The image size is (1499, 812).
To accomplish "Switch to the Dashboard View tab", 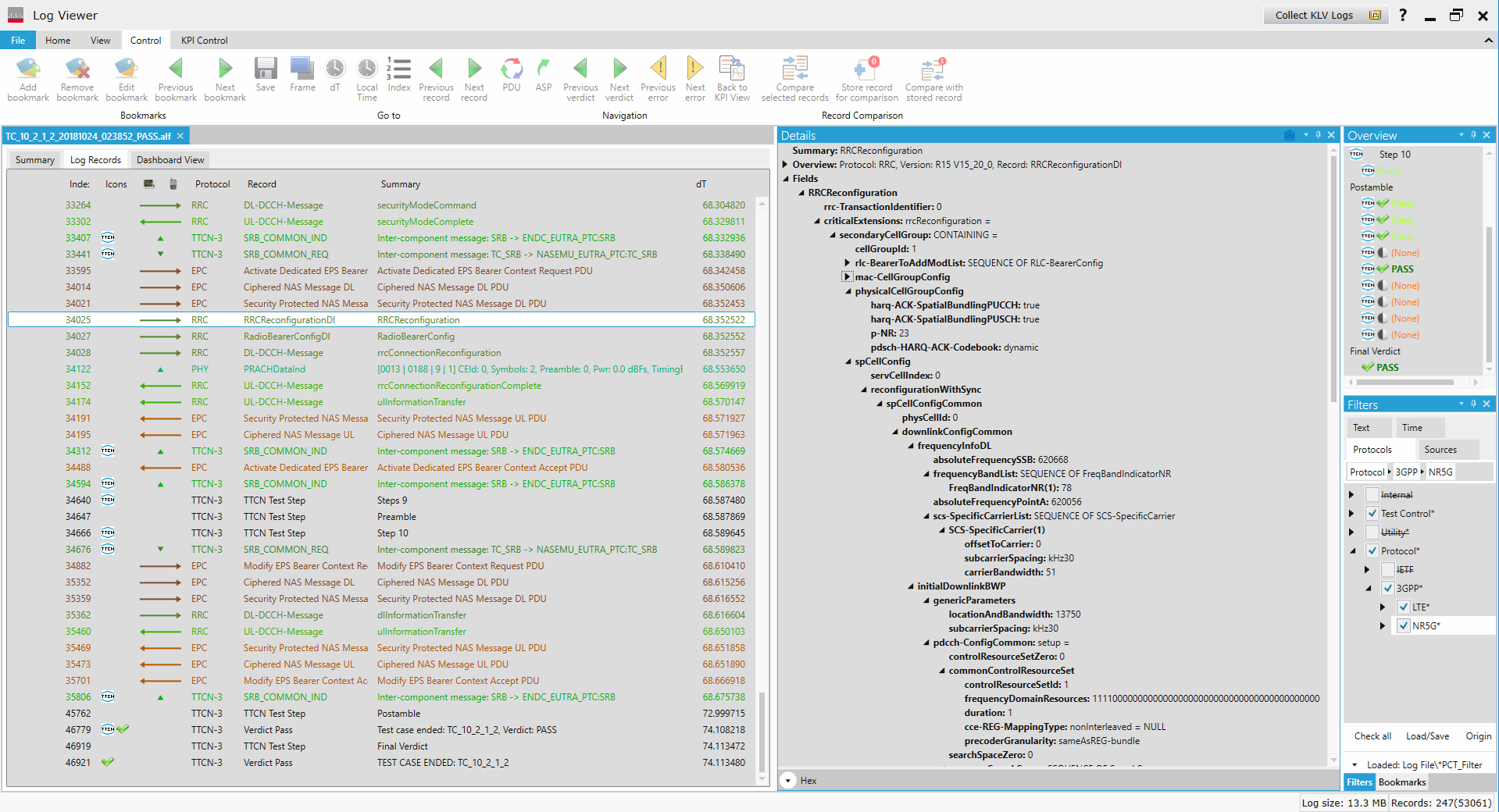I will pos(170,159).
